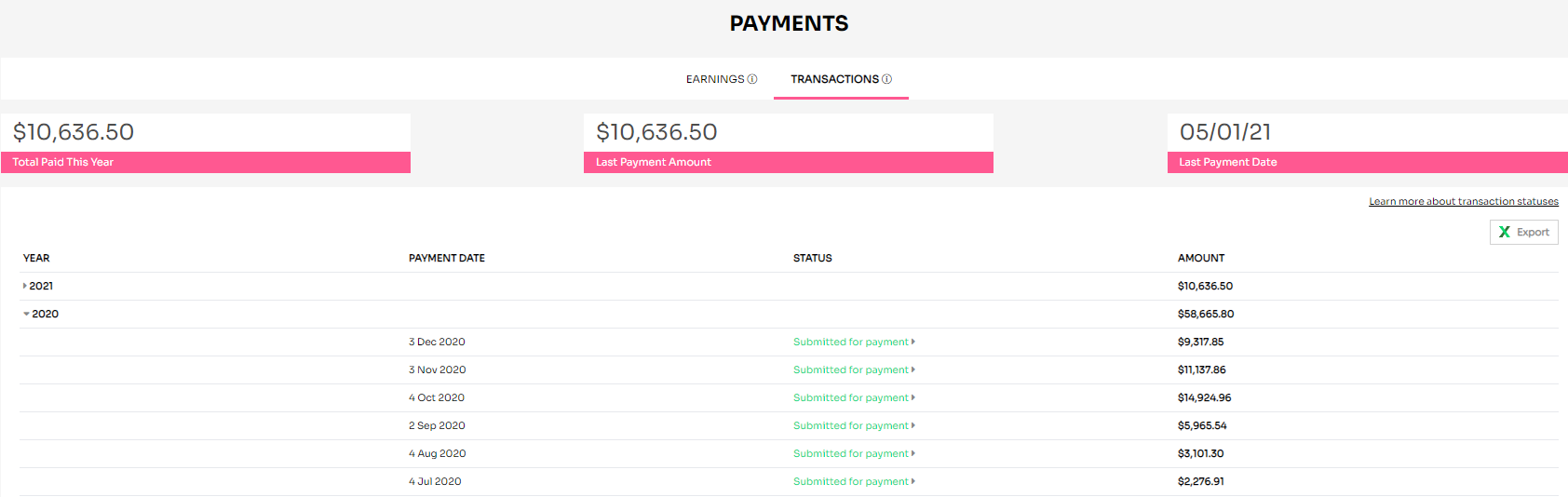1568x497 pixels.
Task: Click the Amount column header
Action: coord(1201,258)
